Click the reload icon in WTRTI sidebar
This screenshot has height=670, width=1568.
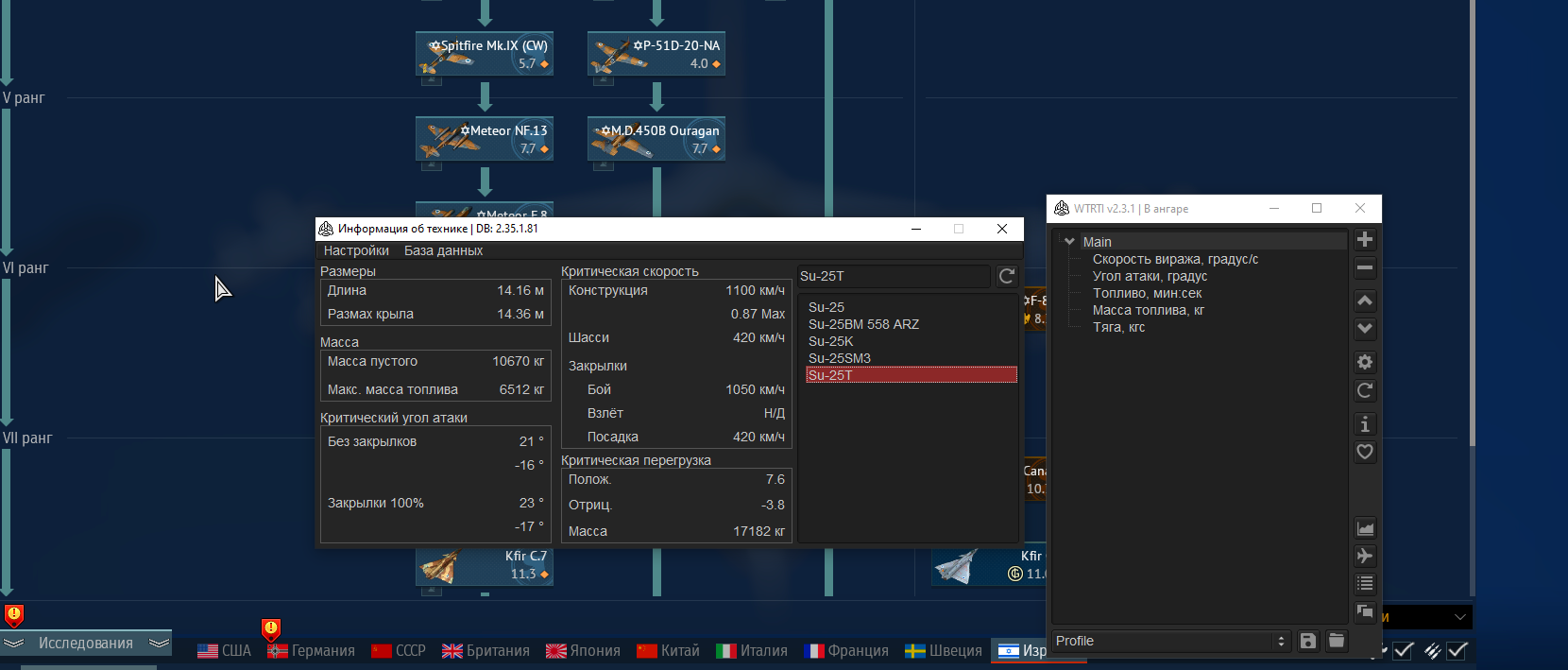coord(1365,390)
